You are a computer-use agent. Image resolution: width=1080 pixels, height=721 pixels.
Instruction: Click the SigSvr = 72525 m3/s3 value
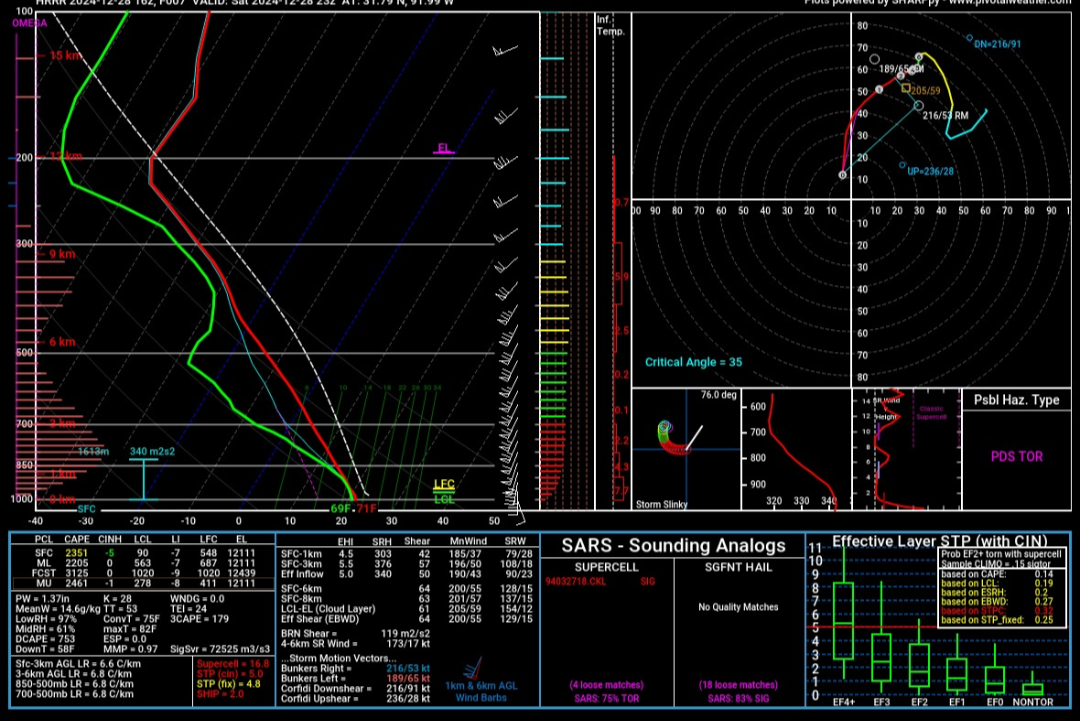pyautogui.click(x=220, y=649)
